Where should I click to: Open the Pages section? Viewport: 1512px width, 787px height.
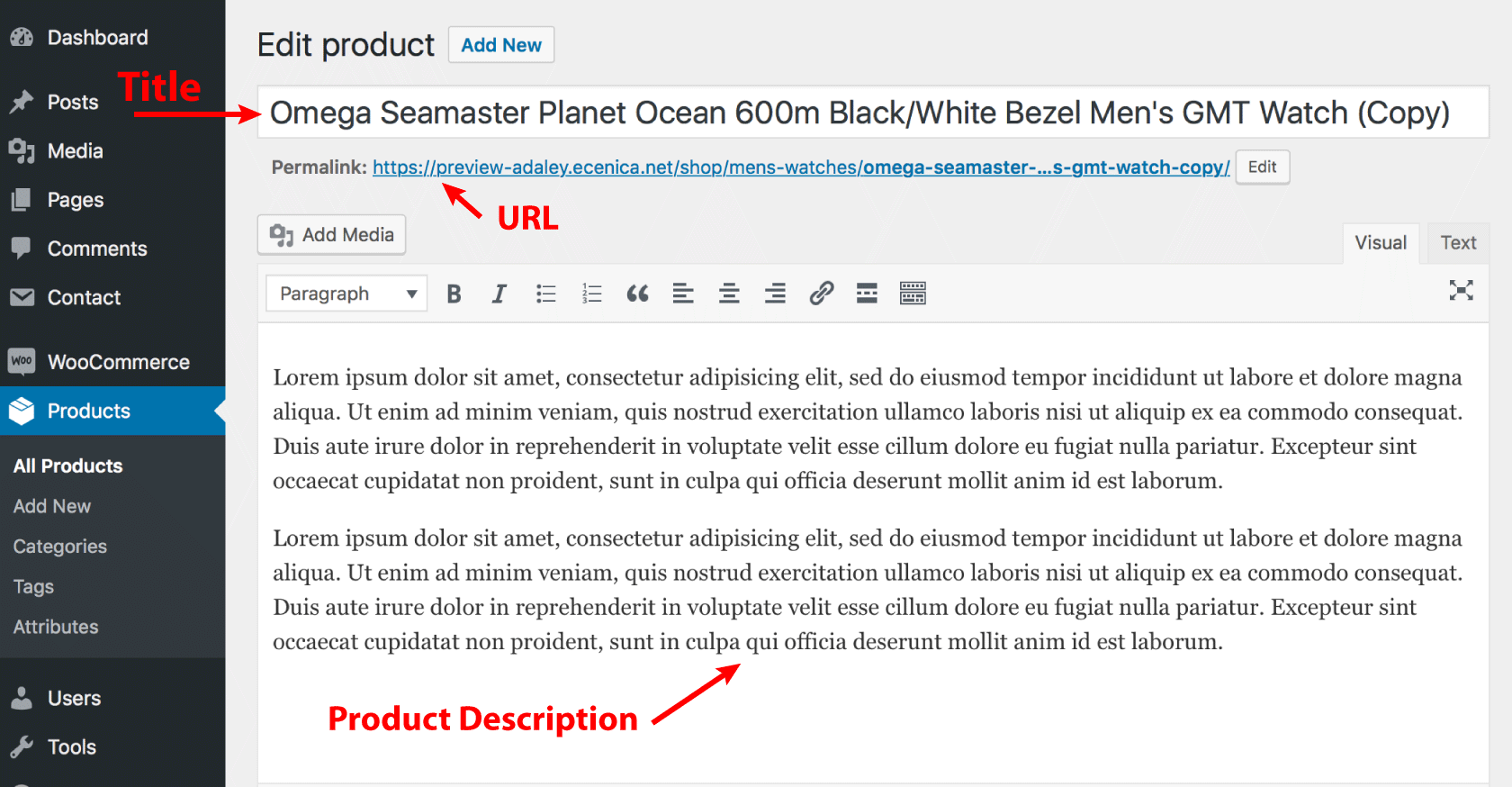tap(112, 200)
